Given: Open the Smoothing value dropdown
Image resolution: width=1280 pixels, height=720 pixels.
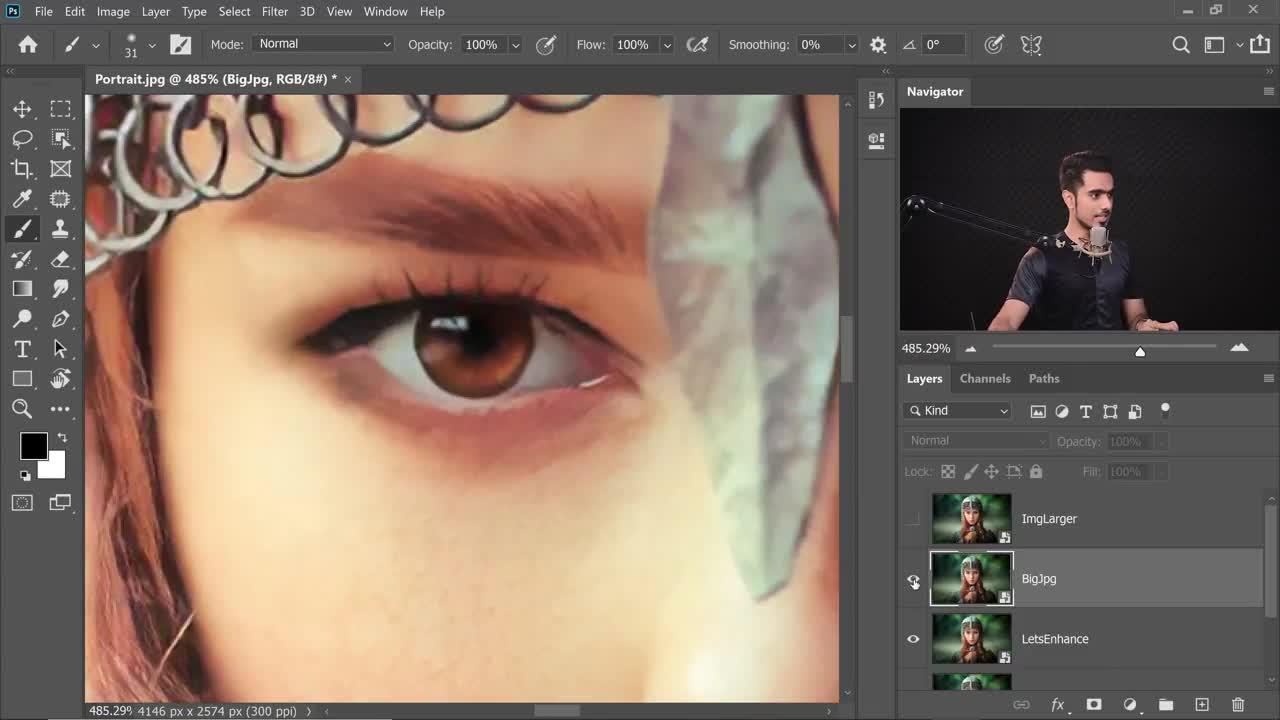Looking at the screenshot, I should point(852,45).
